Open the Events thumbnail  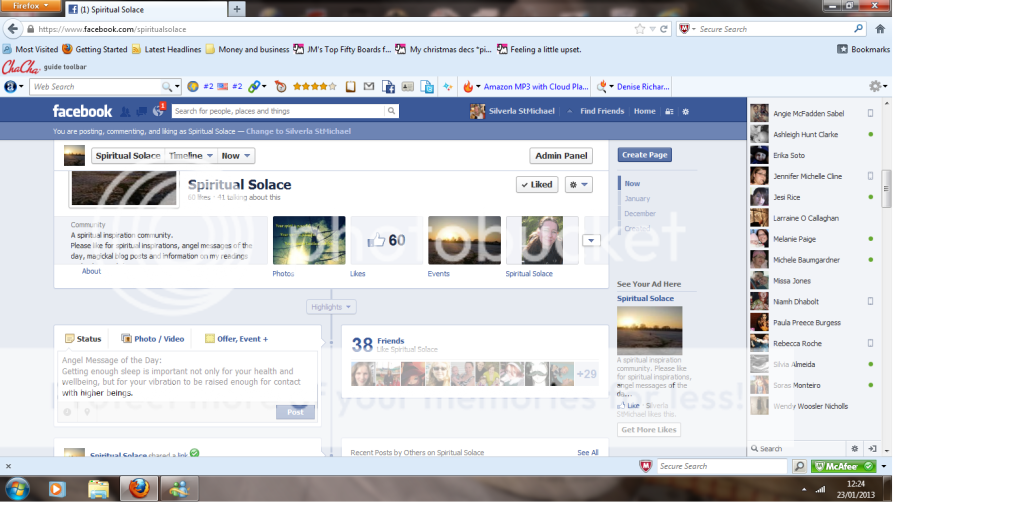[x=464, y=240]
